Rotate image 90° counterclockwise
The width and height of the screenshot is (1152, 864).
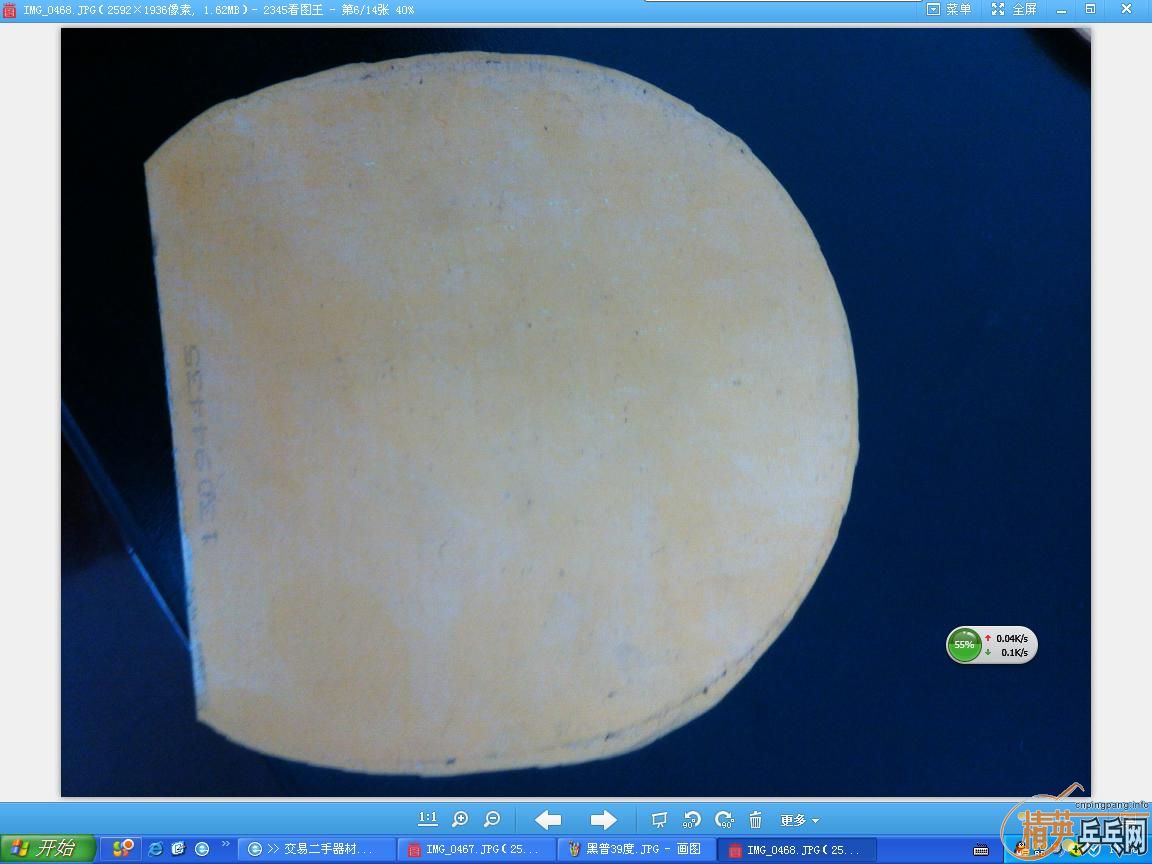pos(692,820)
